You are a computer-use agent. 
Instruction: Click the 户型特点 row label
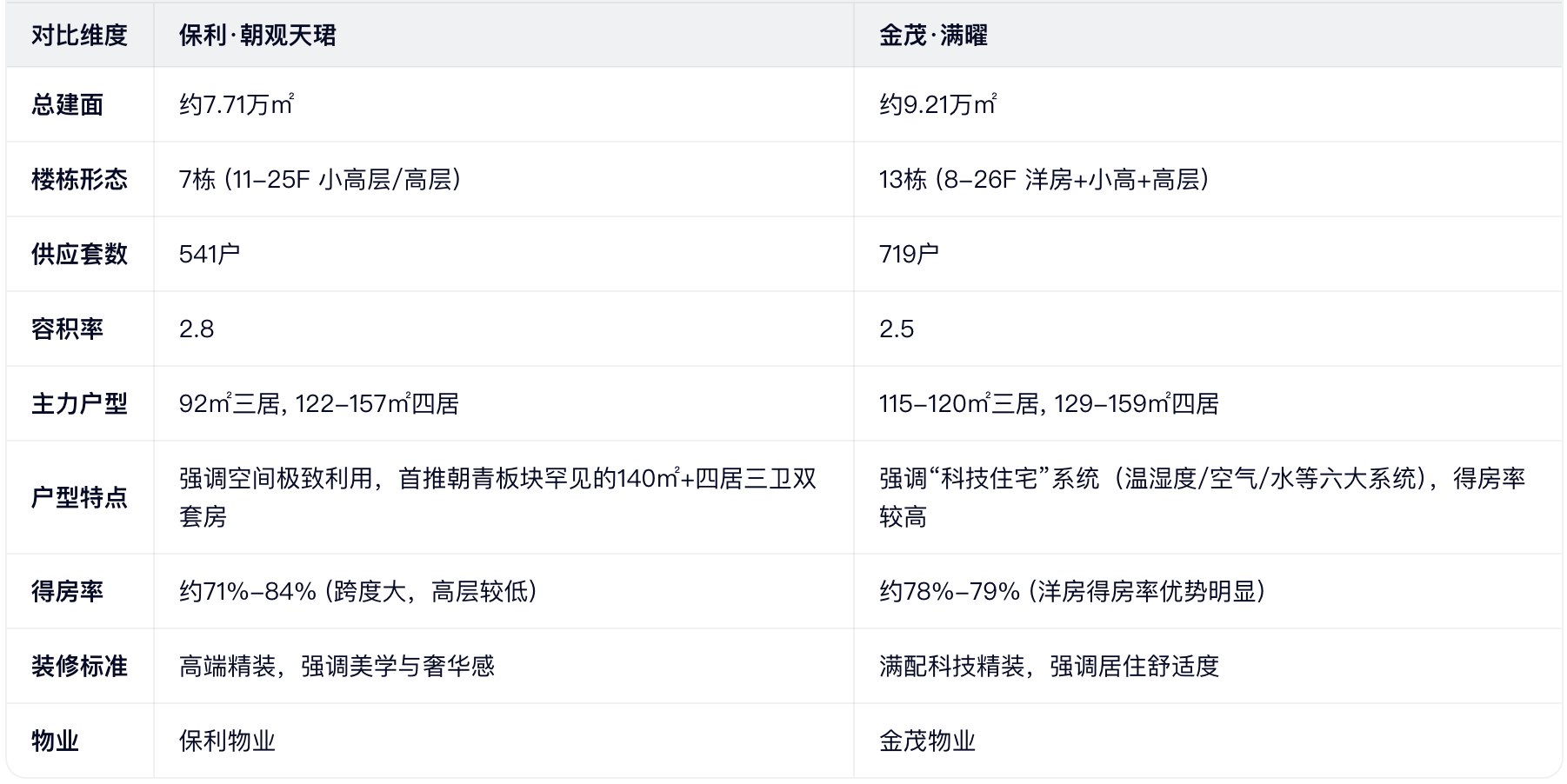[x=79, y=498]
